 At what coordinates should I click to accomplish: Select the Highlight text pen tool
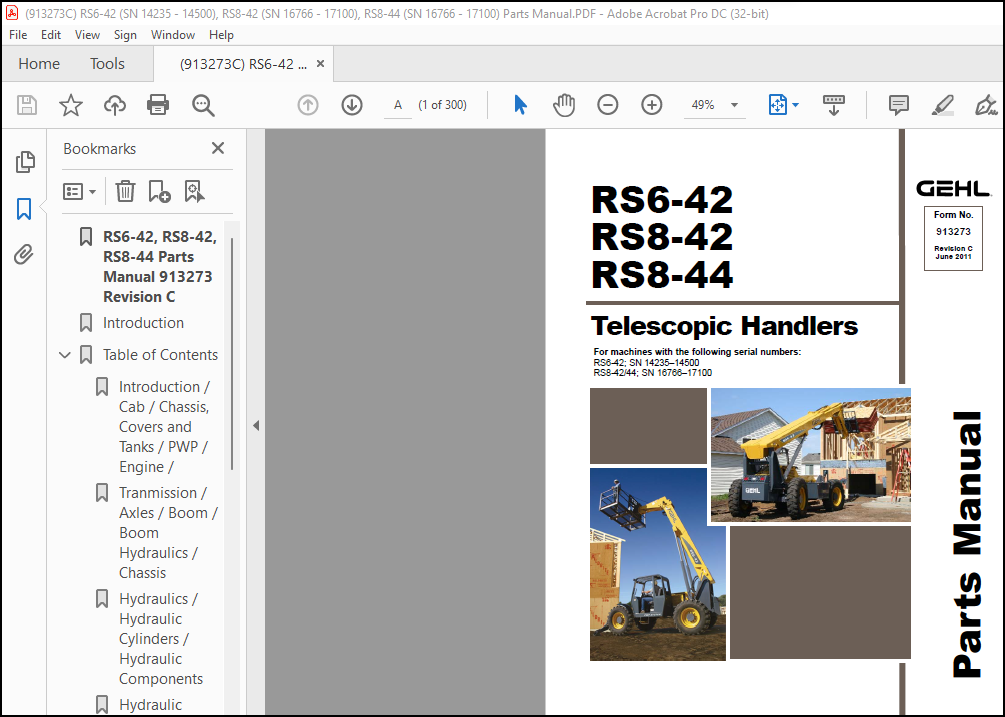[943, 104]
